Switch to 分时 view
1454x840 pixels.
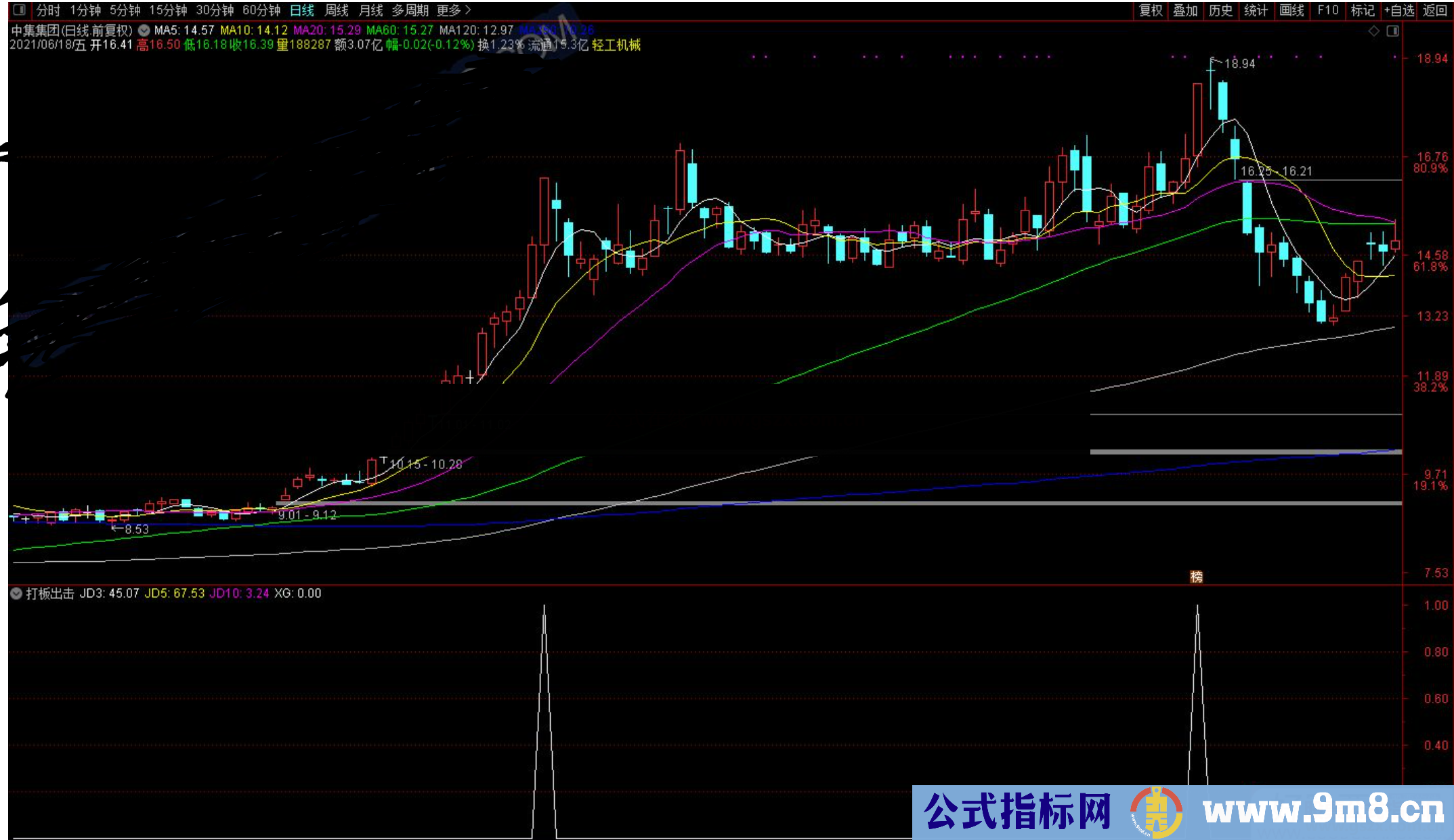[x=48, y=10]
